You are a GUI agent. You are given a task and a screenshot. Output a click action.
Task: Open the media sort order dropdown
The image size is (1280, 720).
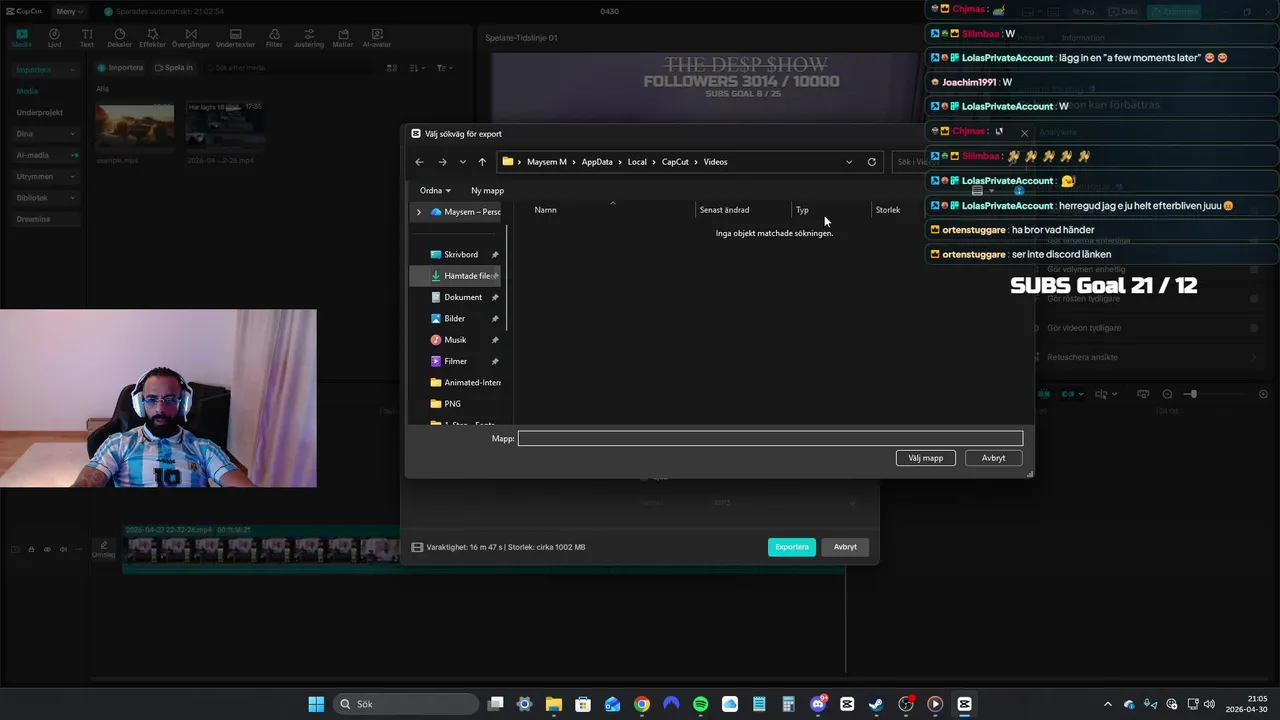pyautogui.click(x=416, y=68)
